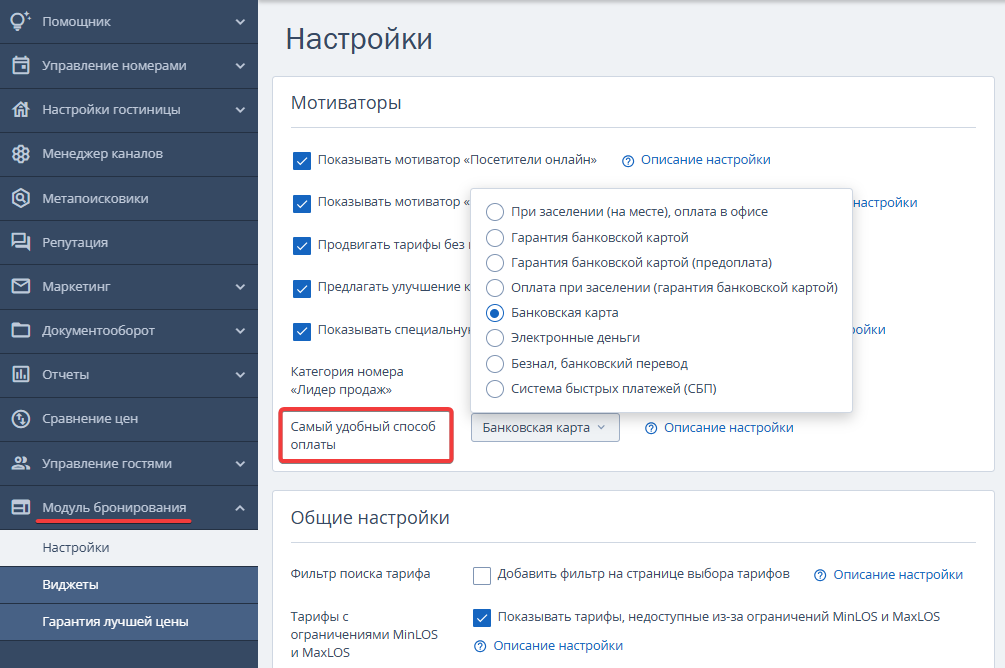Open Описание настройки link under MinLOS tariffs
Viewport: 1005px width, 668px height.
[x=558, y=646]
